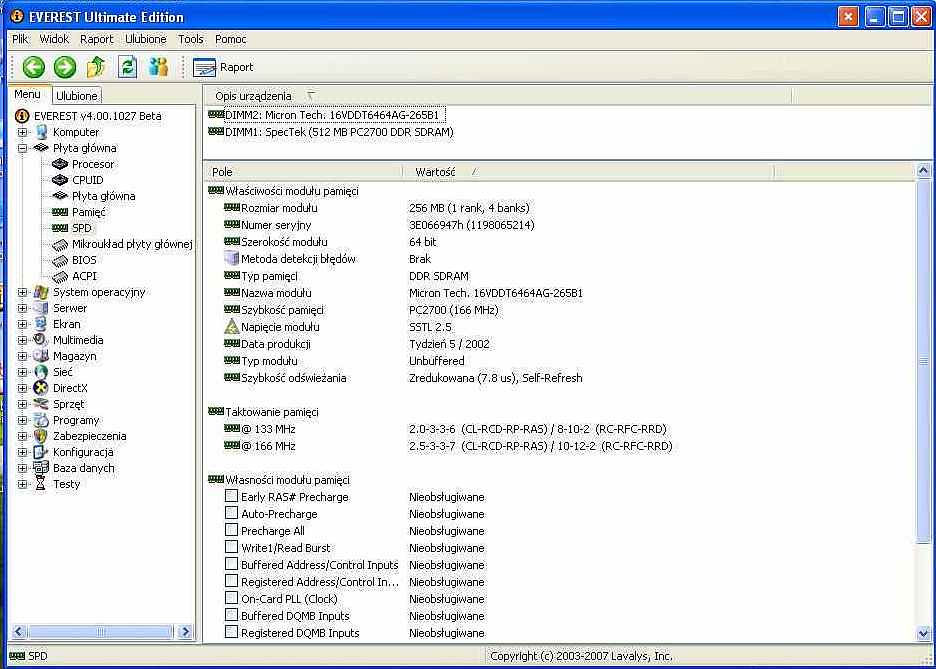
Task: Collapse the Płyta główna tree node
Action: (22, 148)
